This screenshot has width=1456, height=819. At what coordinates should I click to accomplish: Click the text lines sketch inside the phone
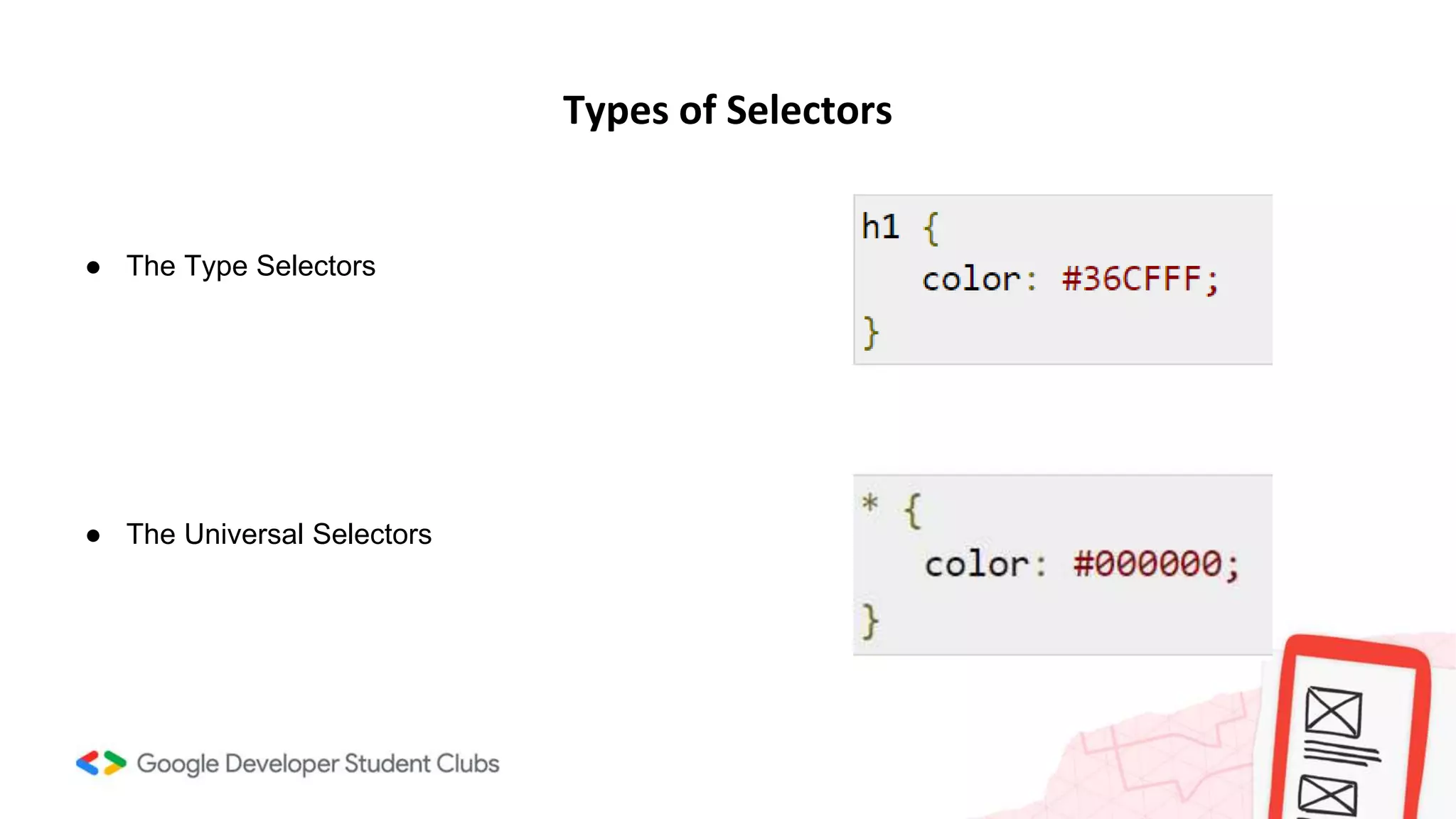click(x=1341, y=753)
